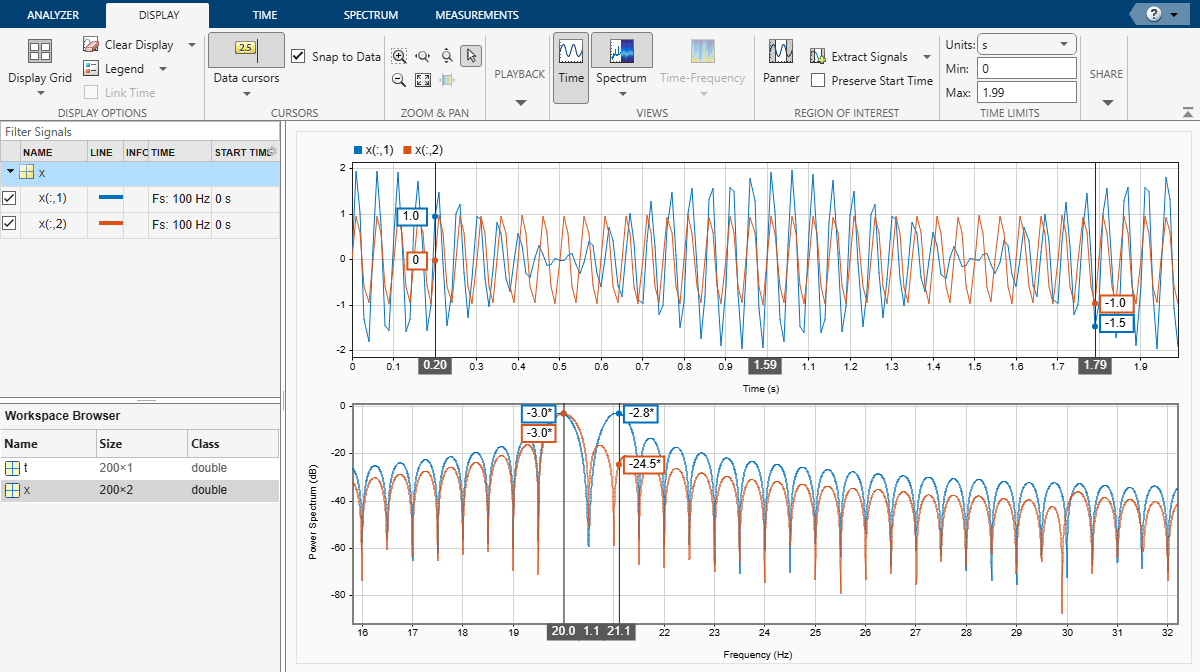
Task: Uncheck Snap to Data
Action: [298, 57]
